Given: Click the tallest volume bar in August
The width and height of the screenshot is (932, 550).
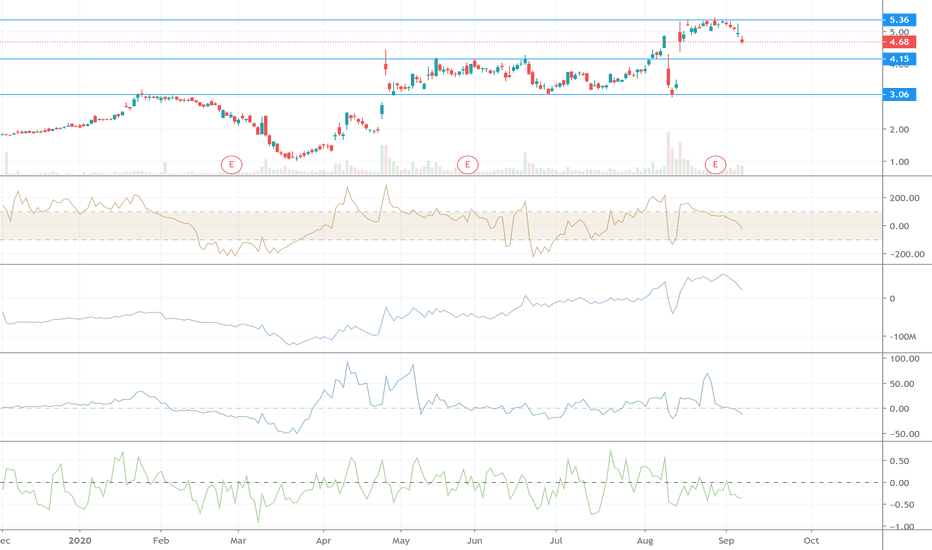Looking at the screenshot, I should tap(668, 153).
